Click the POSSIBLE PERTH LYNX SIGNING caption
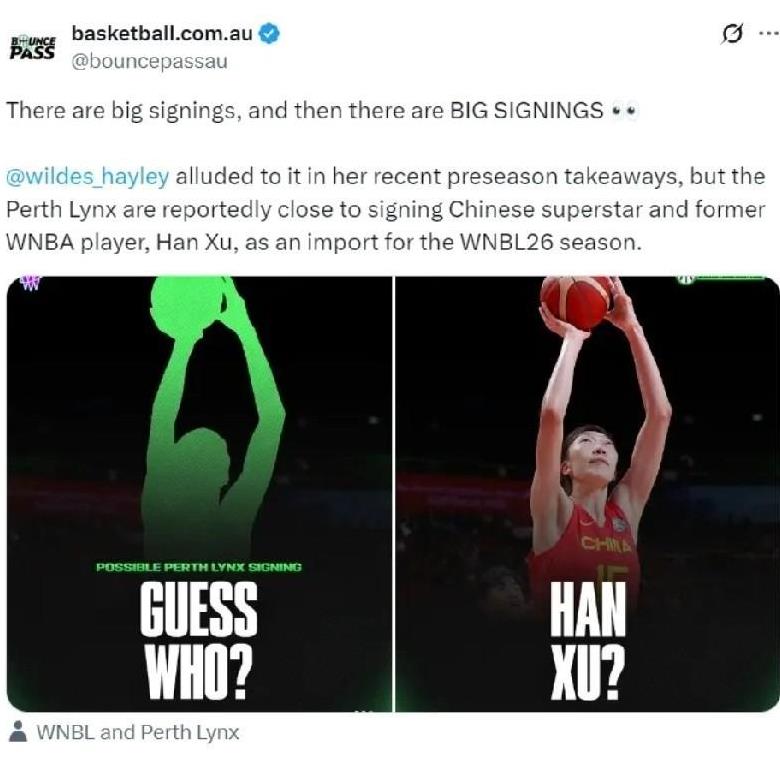This screenshot has width=780, height=760. tap(199, 567)
